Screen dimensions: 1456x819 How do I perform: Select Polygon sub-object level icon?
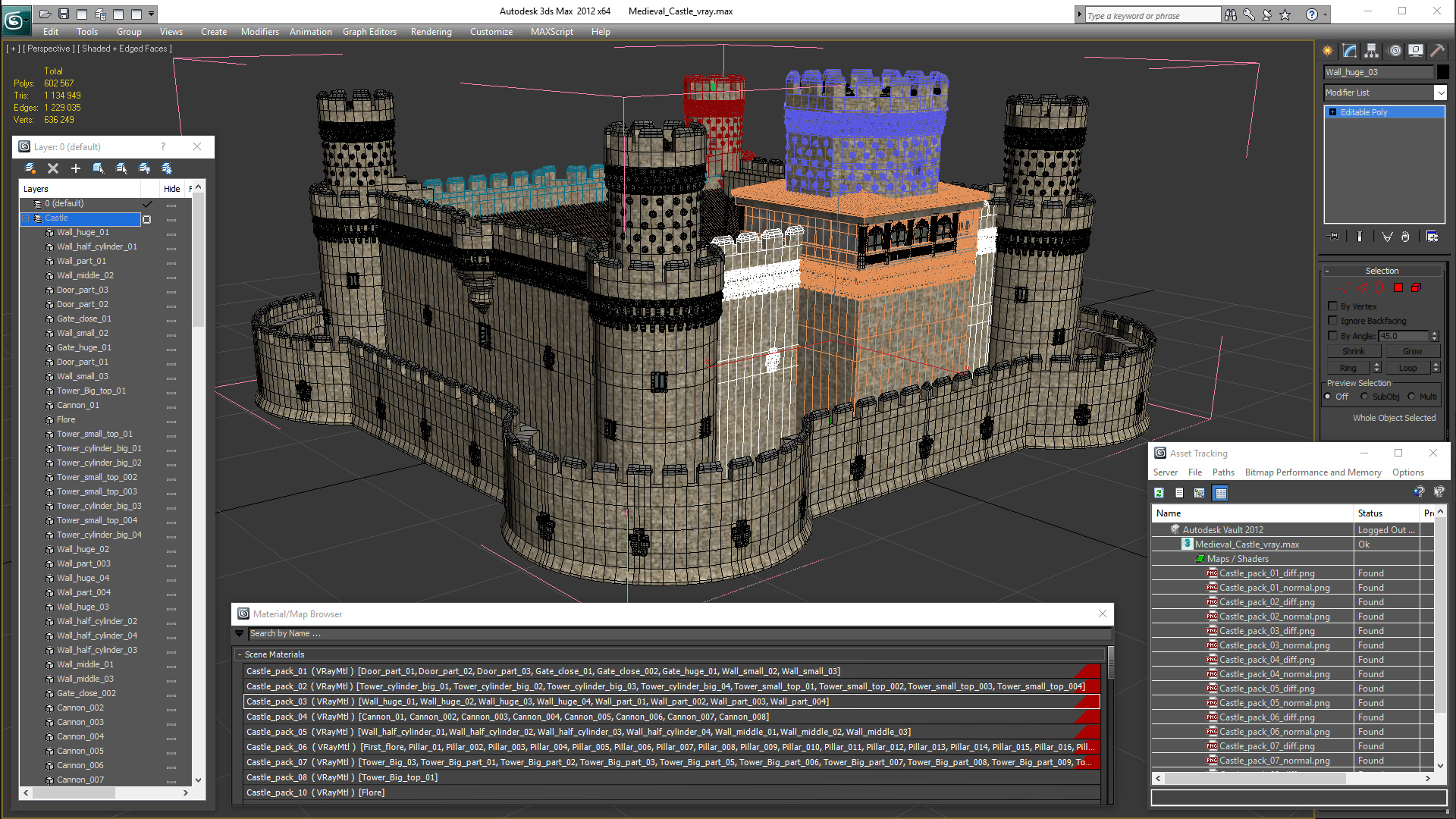click(x=1398, y=287)
